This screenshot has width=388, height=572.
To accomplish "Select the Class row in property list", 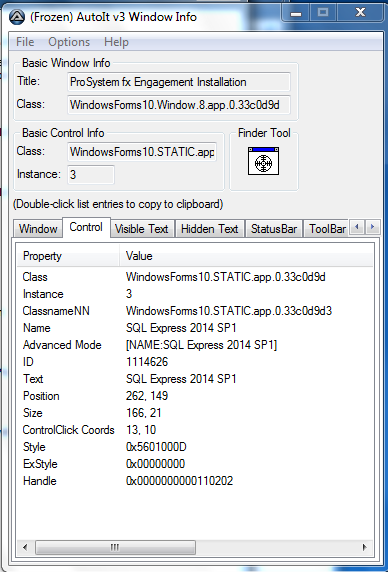I will click(195, 277).
